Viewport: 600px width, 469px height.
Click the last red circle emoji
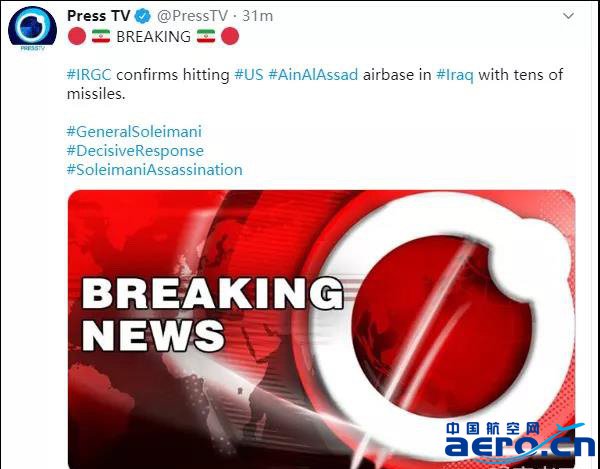tap(230, 36)
